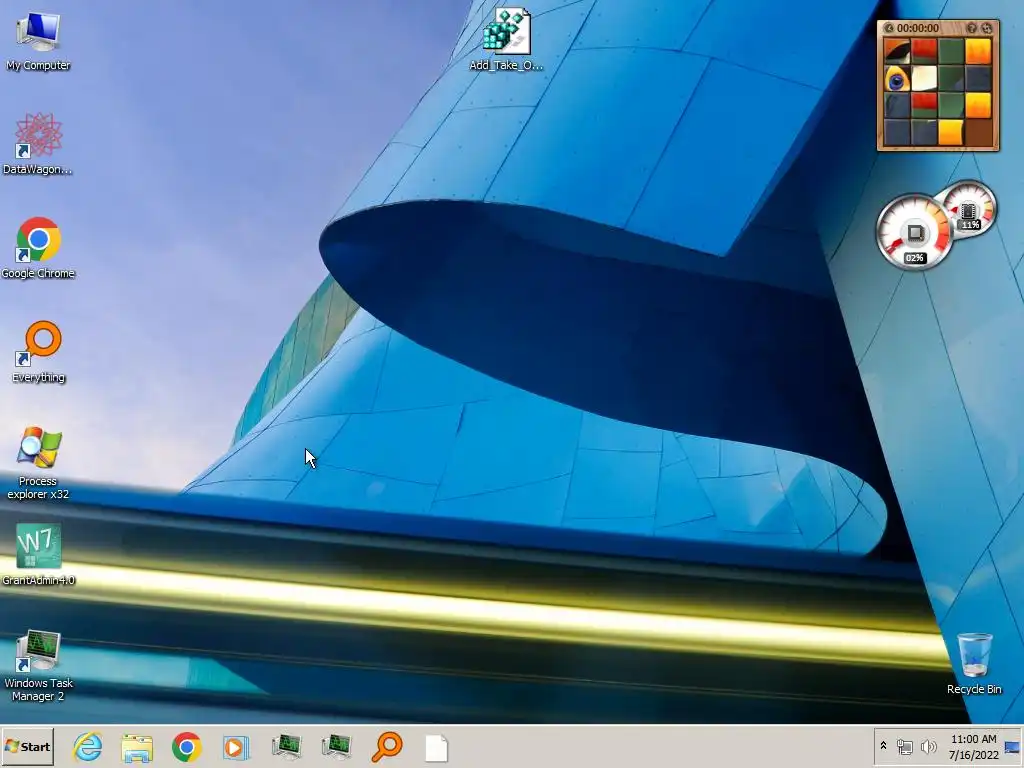Select the Google Chrome desktop shortcut

(x=38, y=248)
